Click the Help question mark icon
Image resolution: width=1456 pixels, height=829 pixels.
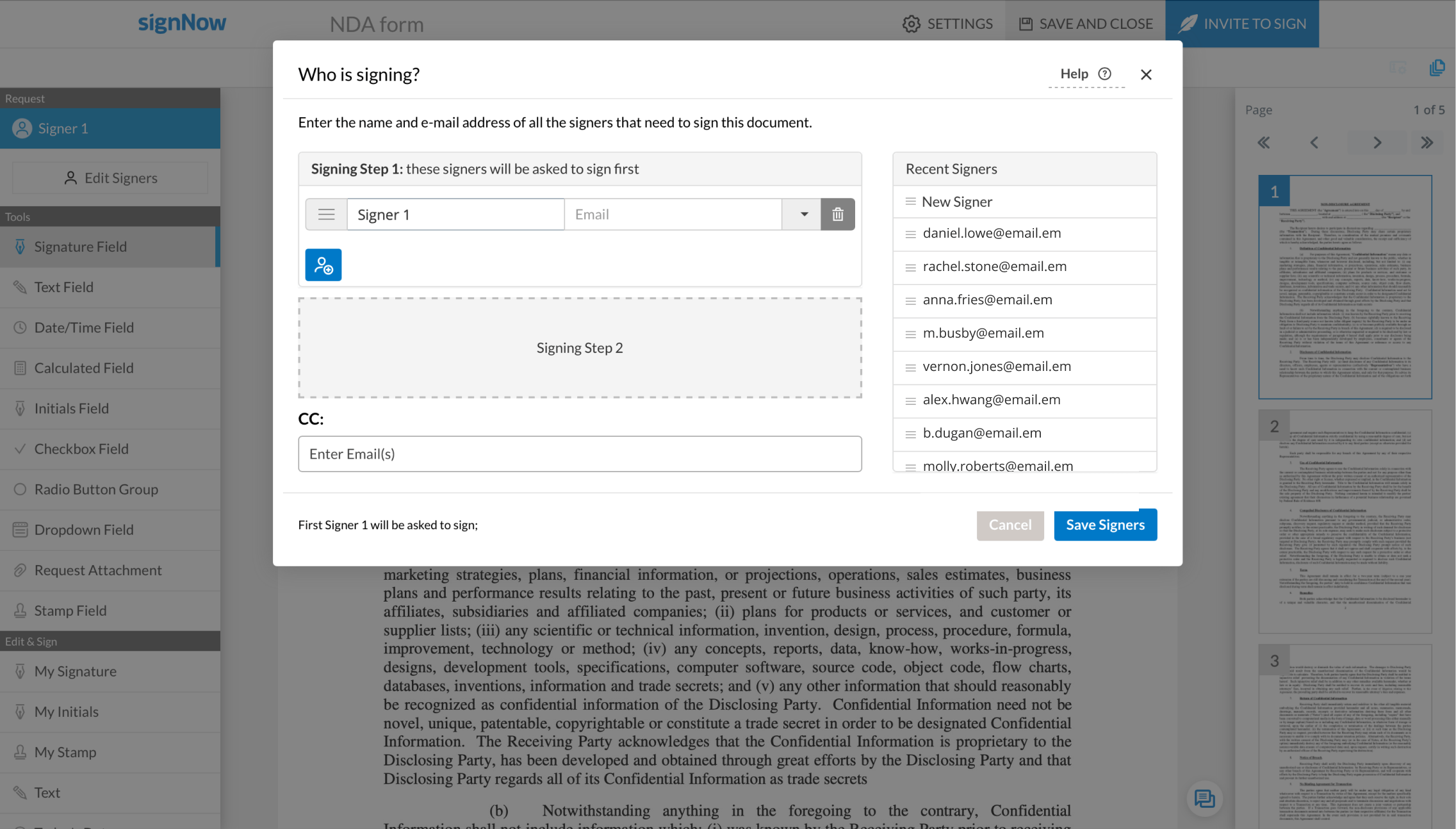coord(1104,74)
